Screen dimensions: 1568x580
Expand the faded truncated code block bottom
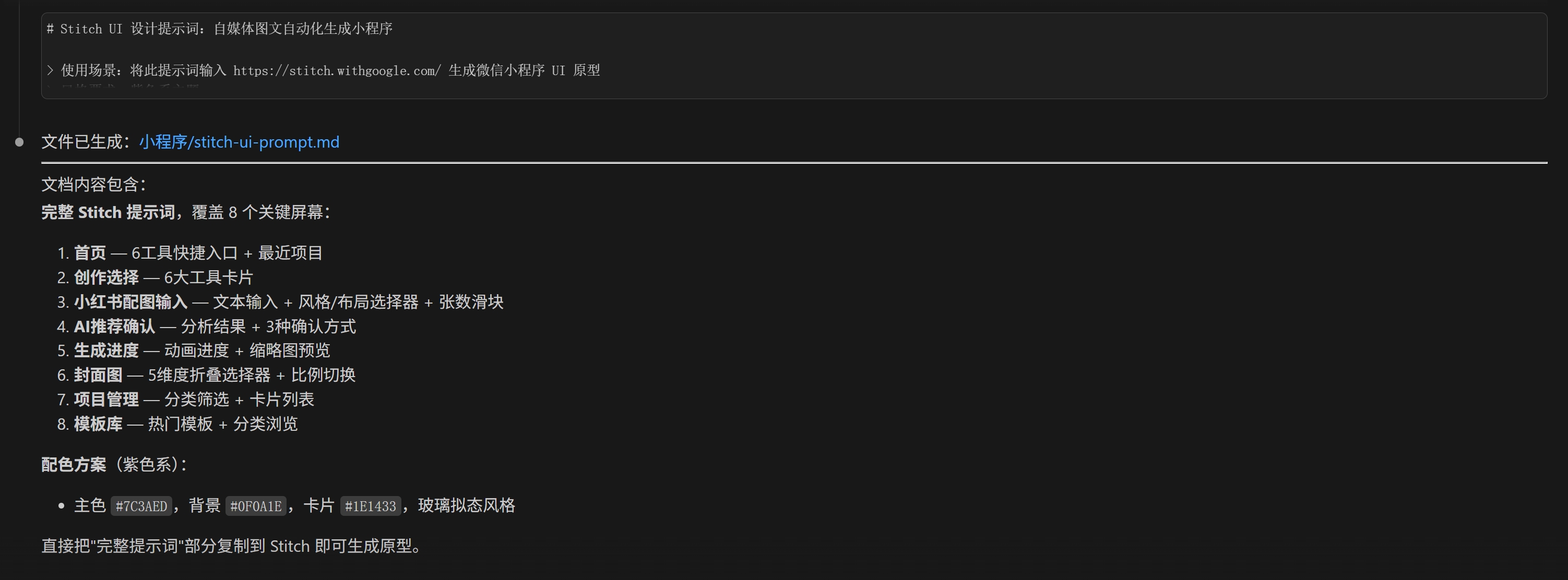pos(794,89)
